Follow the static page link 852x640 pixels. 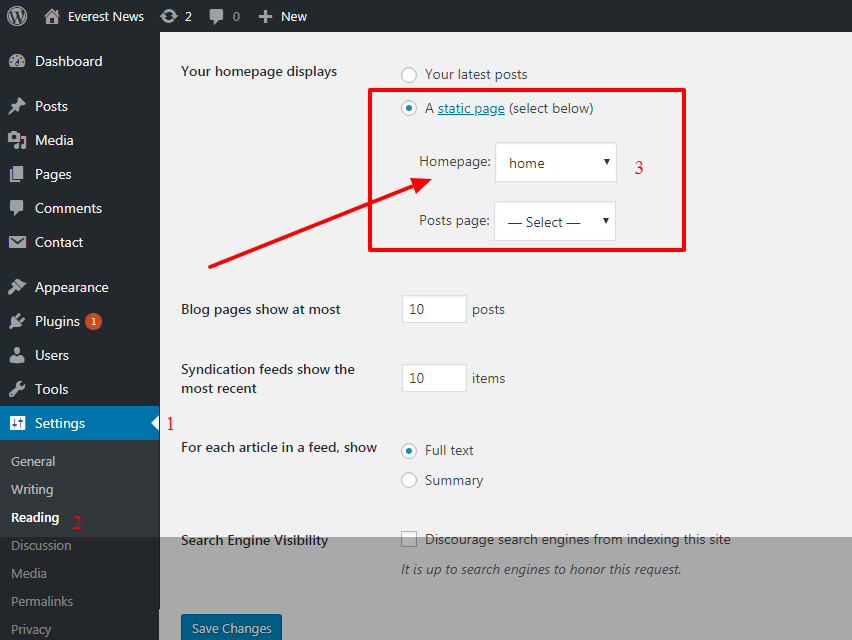[471, 108]
